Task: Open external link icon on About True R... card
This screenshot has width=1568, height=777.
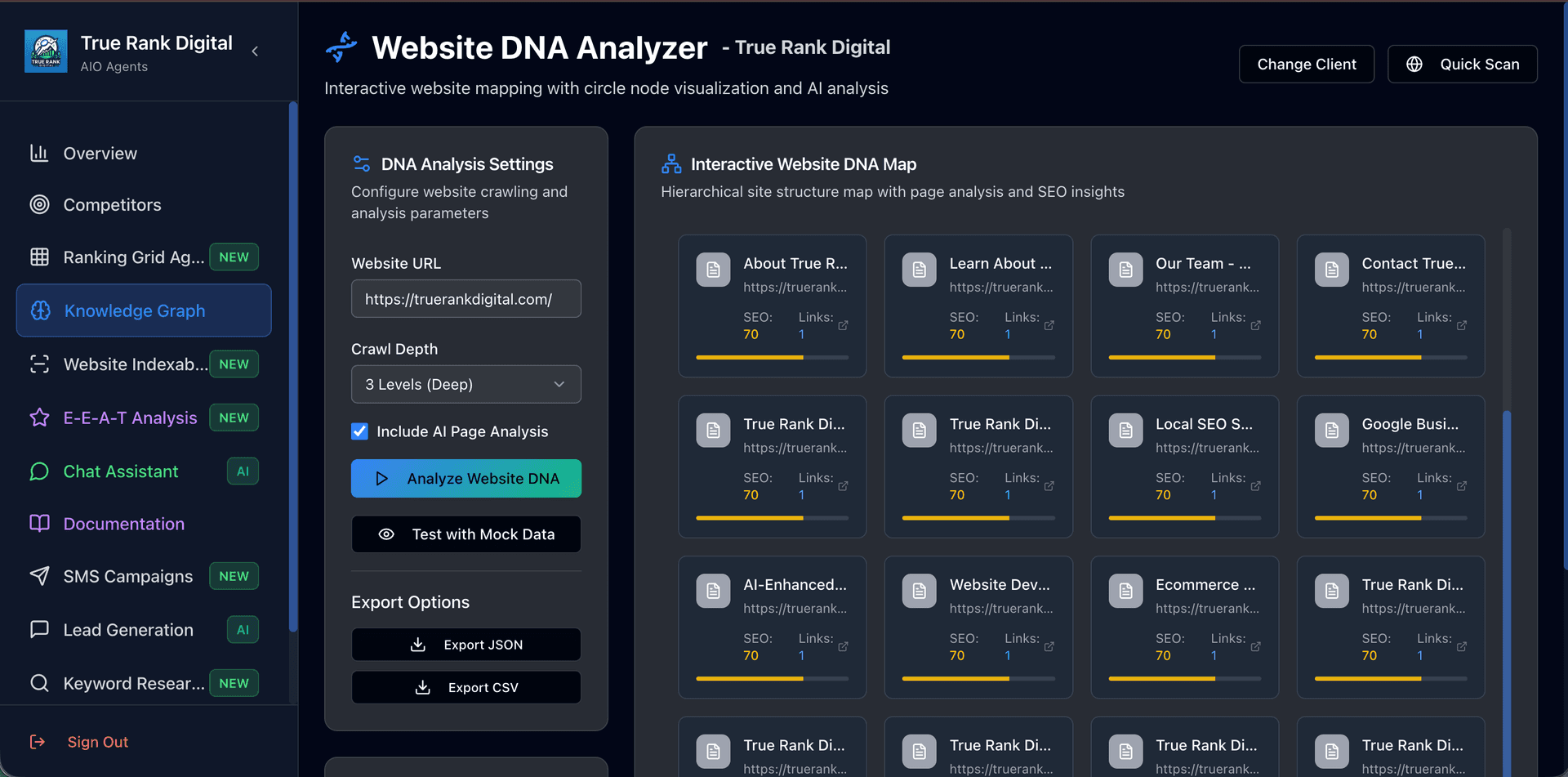Action: pos(843,325)
